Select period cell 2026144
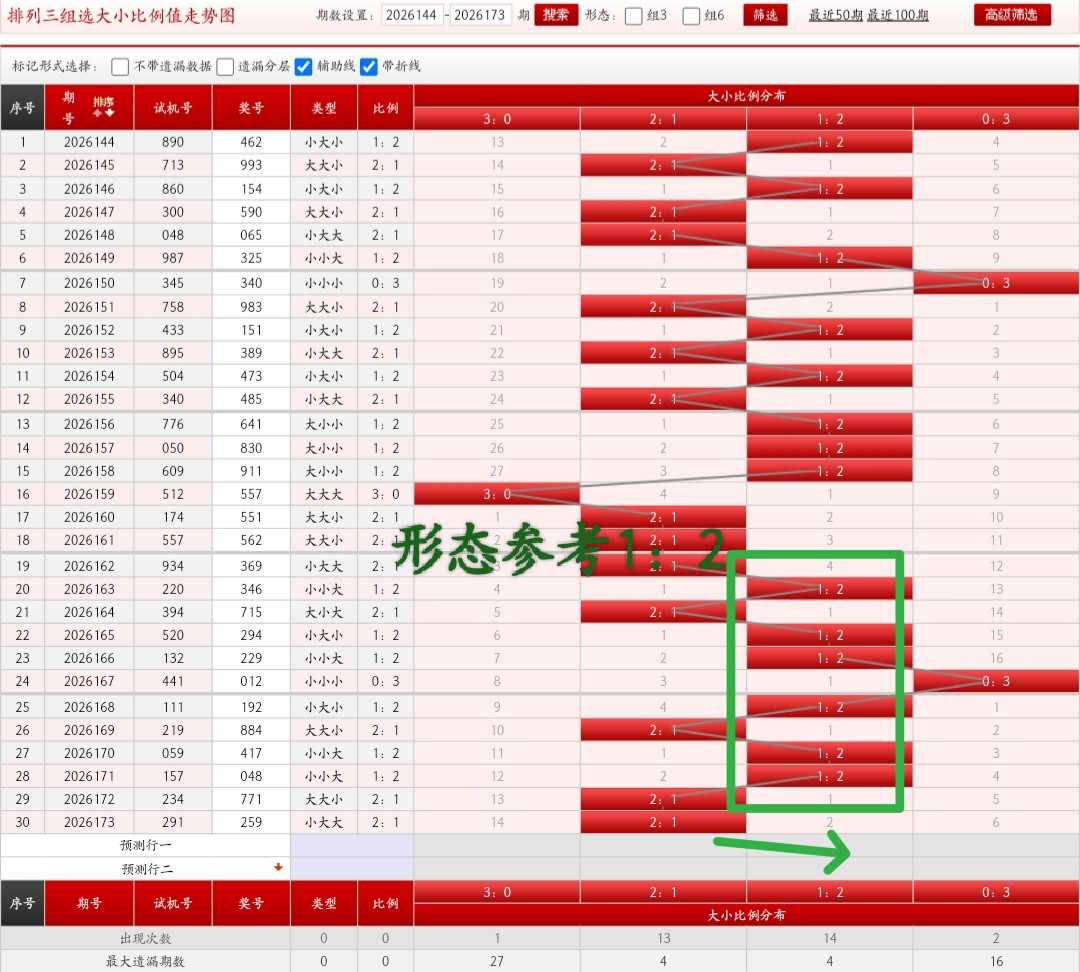 tap(90, 142)
